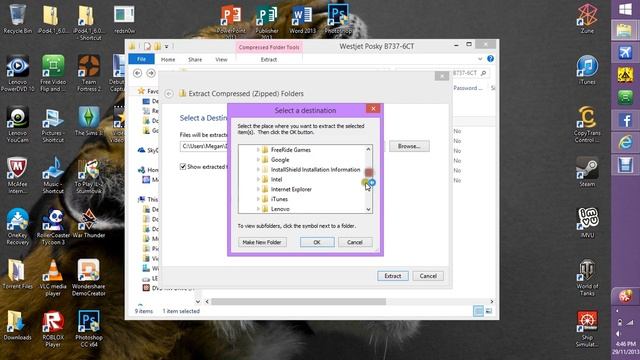This screenshot has width=640, height=360.
Task: Open the Zune desktop shortcut
Action: [x=587, y=18]
